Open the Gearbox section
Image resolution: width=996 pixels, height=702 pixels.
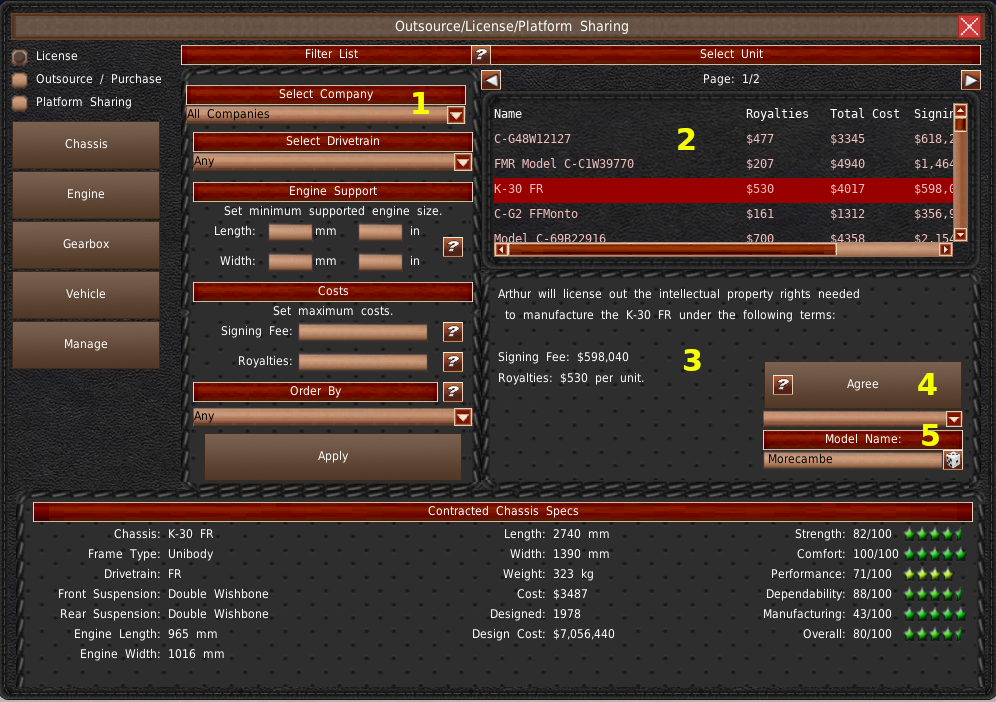[x=86, y=245]
